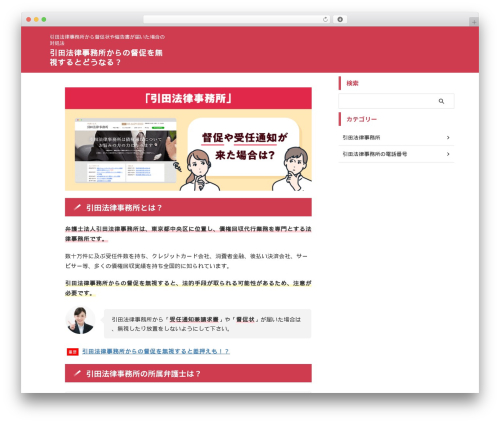Click the 検索 sidebar heading
Viewport: 500px width, 423px height.
[352, 83]
